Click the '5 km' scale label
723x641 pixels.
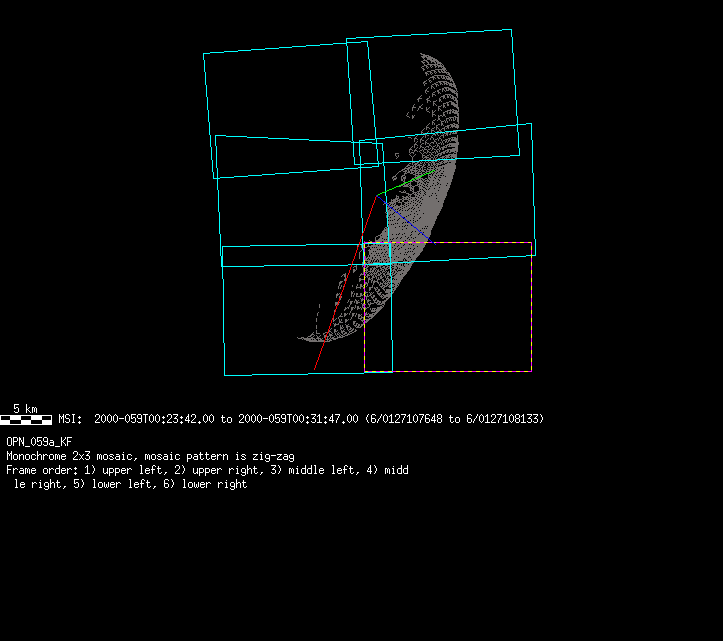click(25, 409)
